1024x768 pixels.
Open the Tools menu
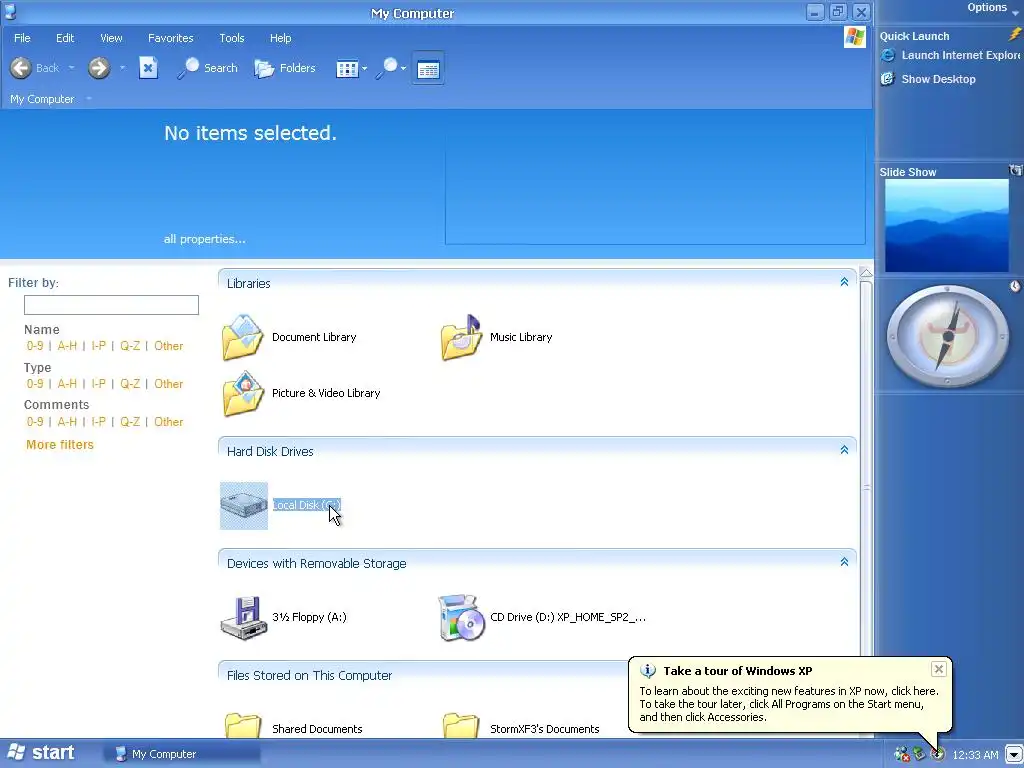pyautogui.click(x=232, y=38)
